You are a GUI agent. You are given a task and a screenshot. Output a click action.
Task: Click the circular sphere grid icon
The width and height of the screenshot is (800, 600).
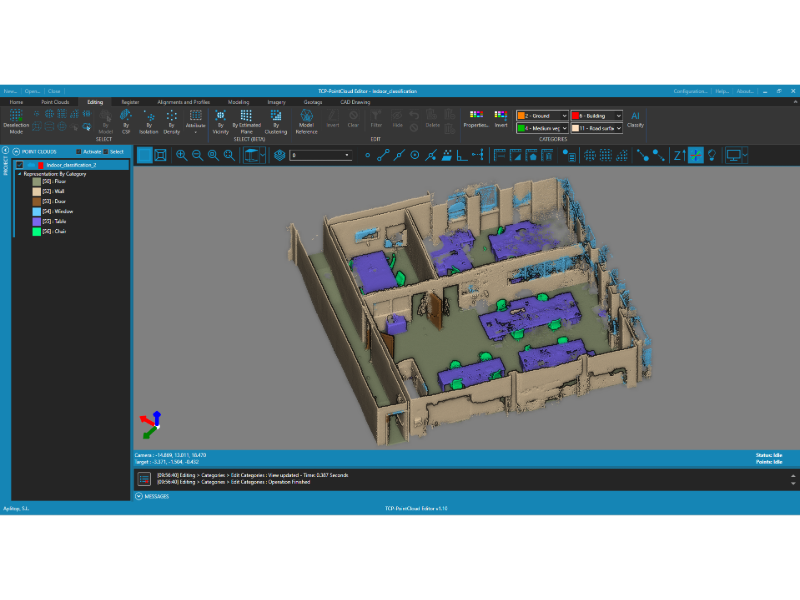click(590, 155)
